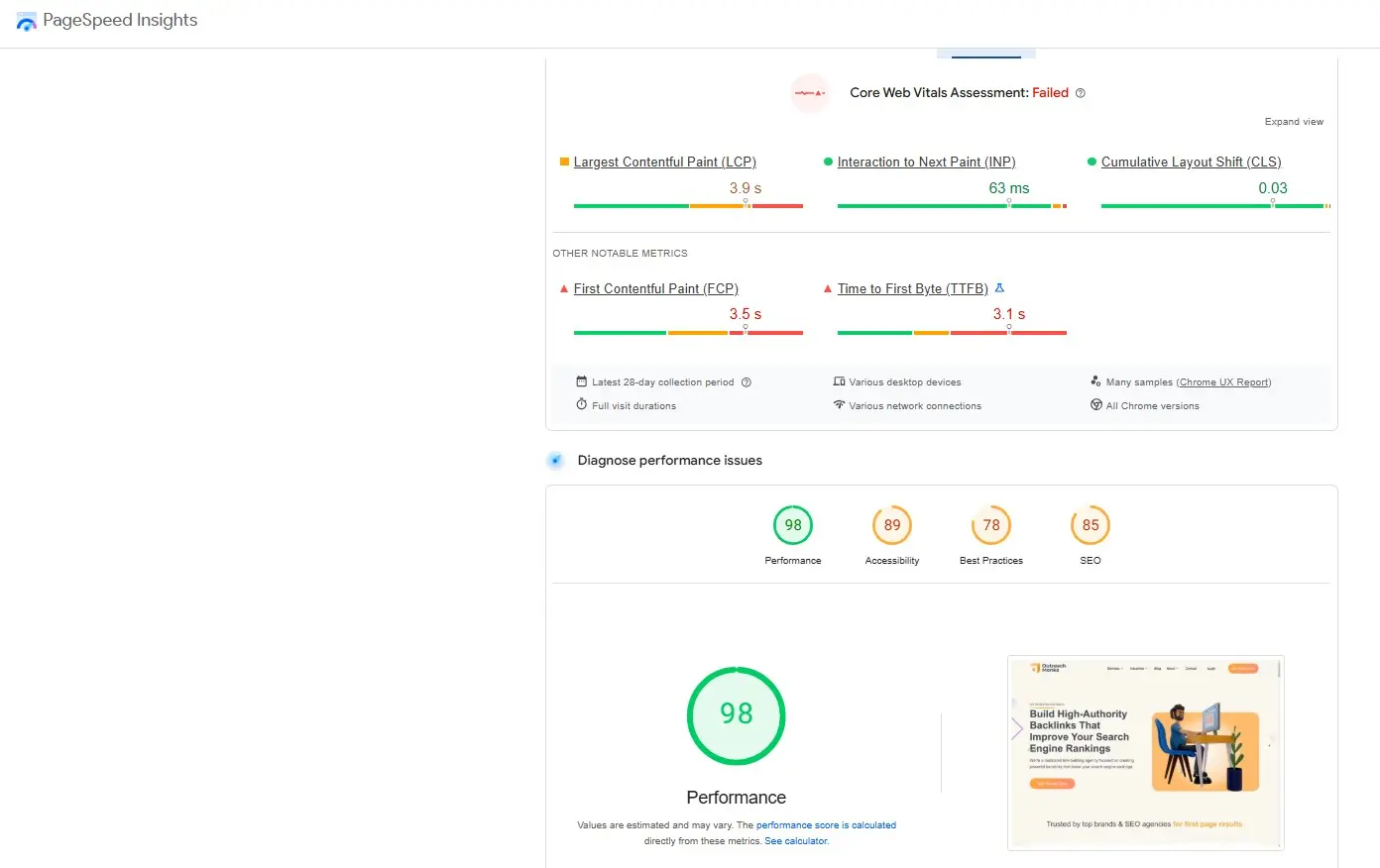Click the PageSpeed Insights logo icon
Screen dimensions: 1380x868
coord(26,22)
